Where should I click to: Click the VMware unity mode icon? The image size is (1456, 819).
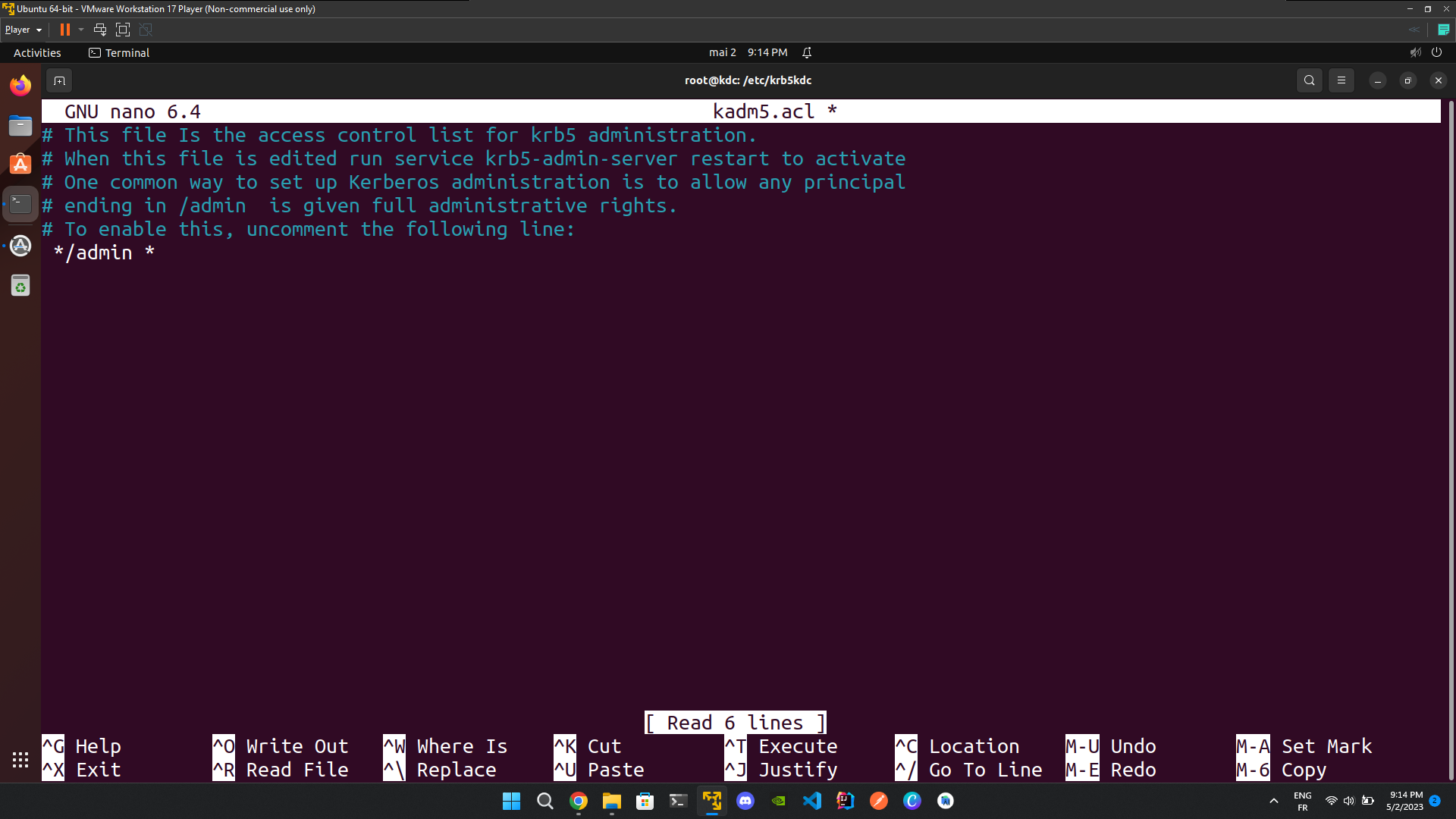click(x=146, y=30)
